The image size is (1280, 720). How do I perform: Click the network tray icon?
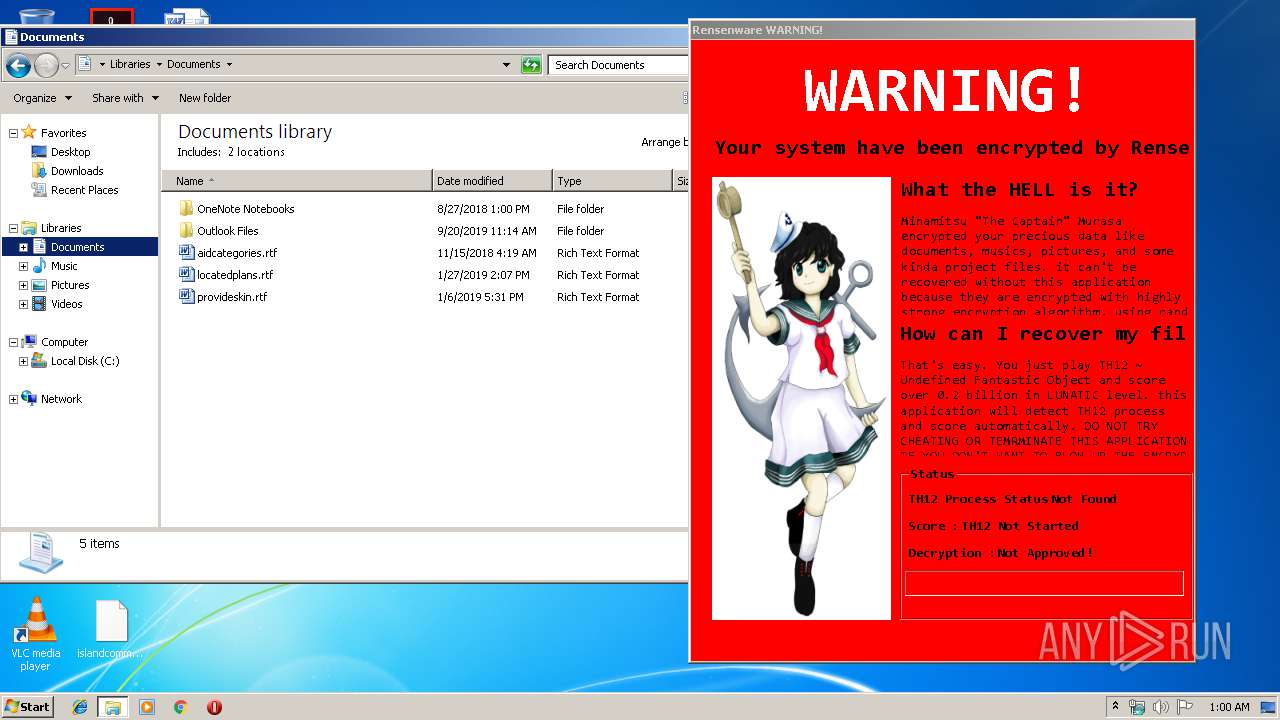[1137, 707]
